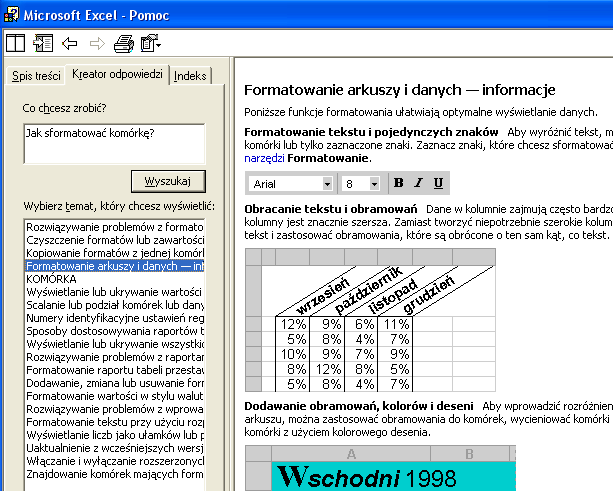613x491 pixels.
Task: Select topic 'Włączanie i wyłączanie rozszerzonych'
Action: click(x=115, y=461)
